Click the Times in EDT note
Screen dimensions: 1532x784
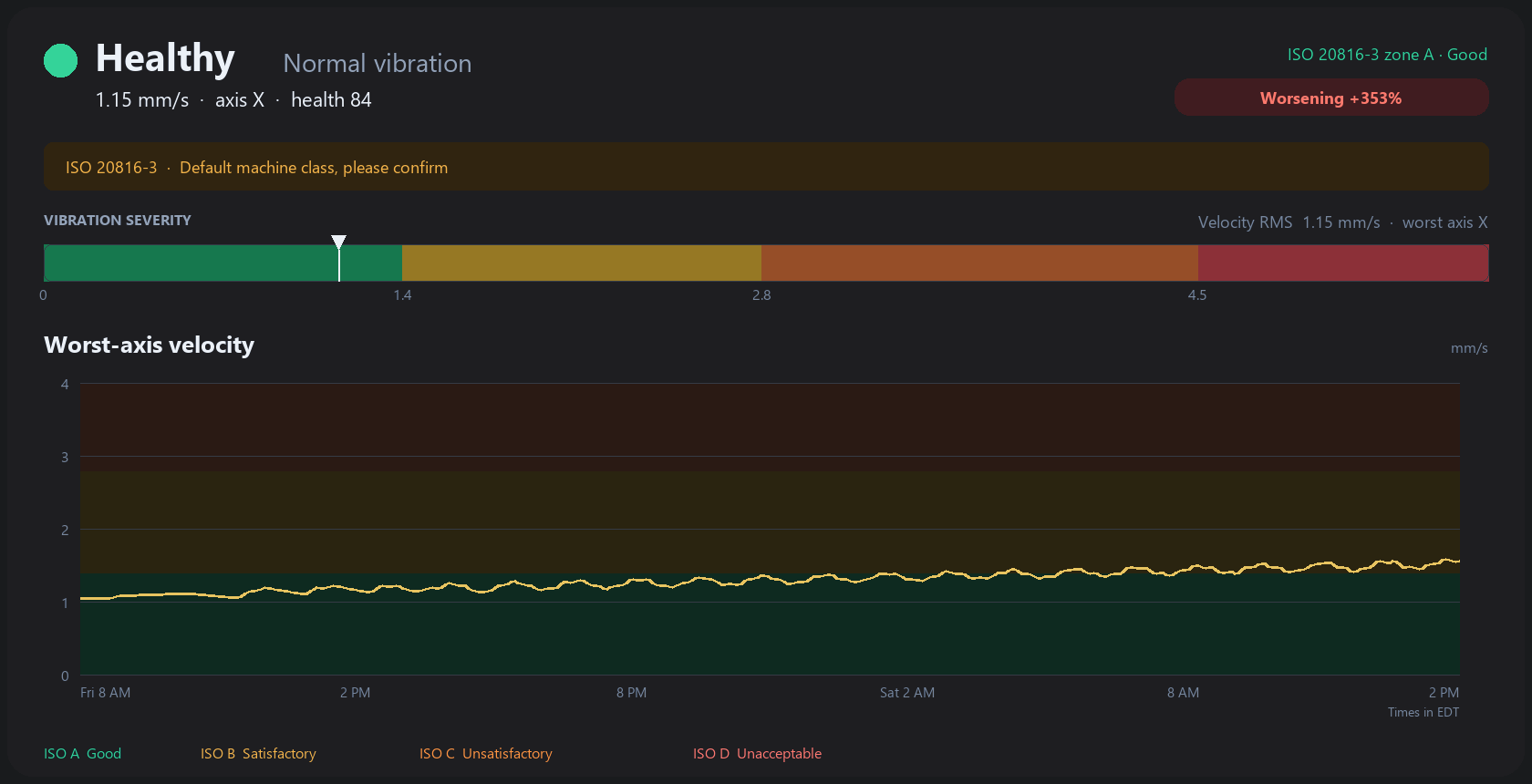[1423, 713]
